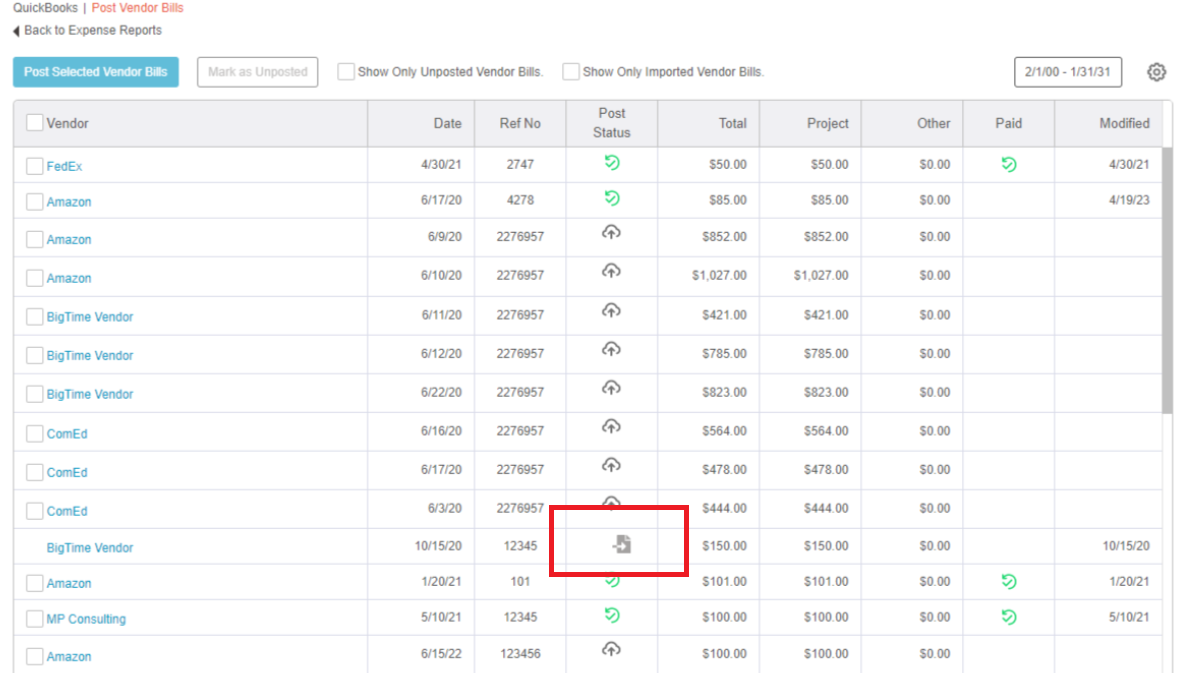Check the FedEx bill checkbox
Screen dimensions: 1194x673
34,166
